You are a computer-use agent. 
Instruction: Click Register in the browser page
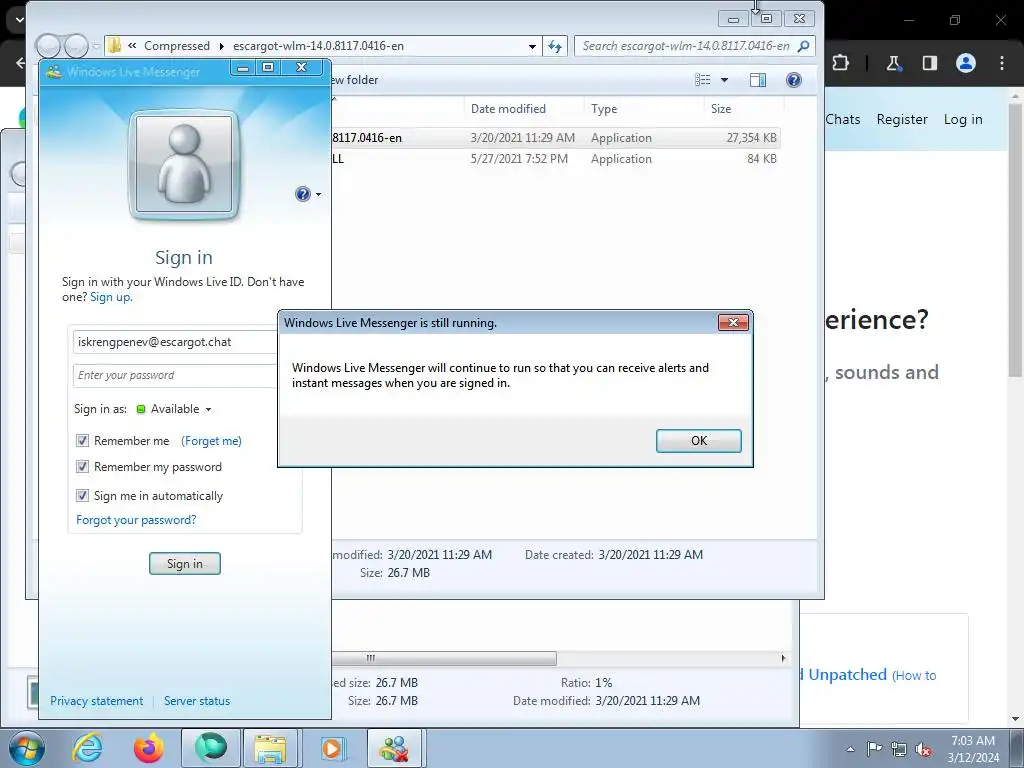(902, 120)
